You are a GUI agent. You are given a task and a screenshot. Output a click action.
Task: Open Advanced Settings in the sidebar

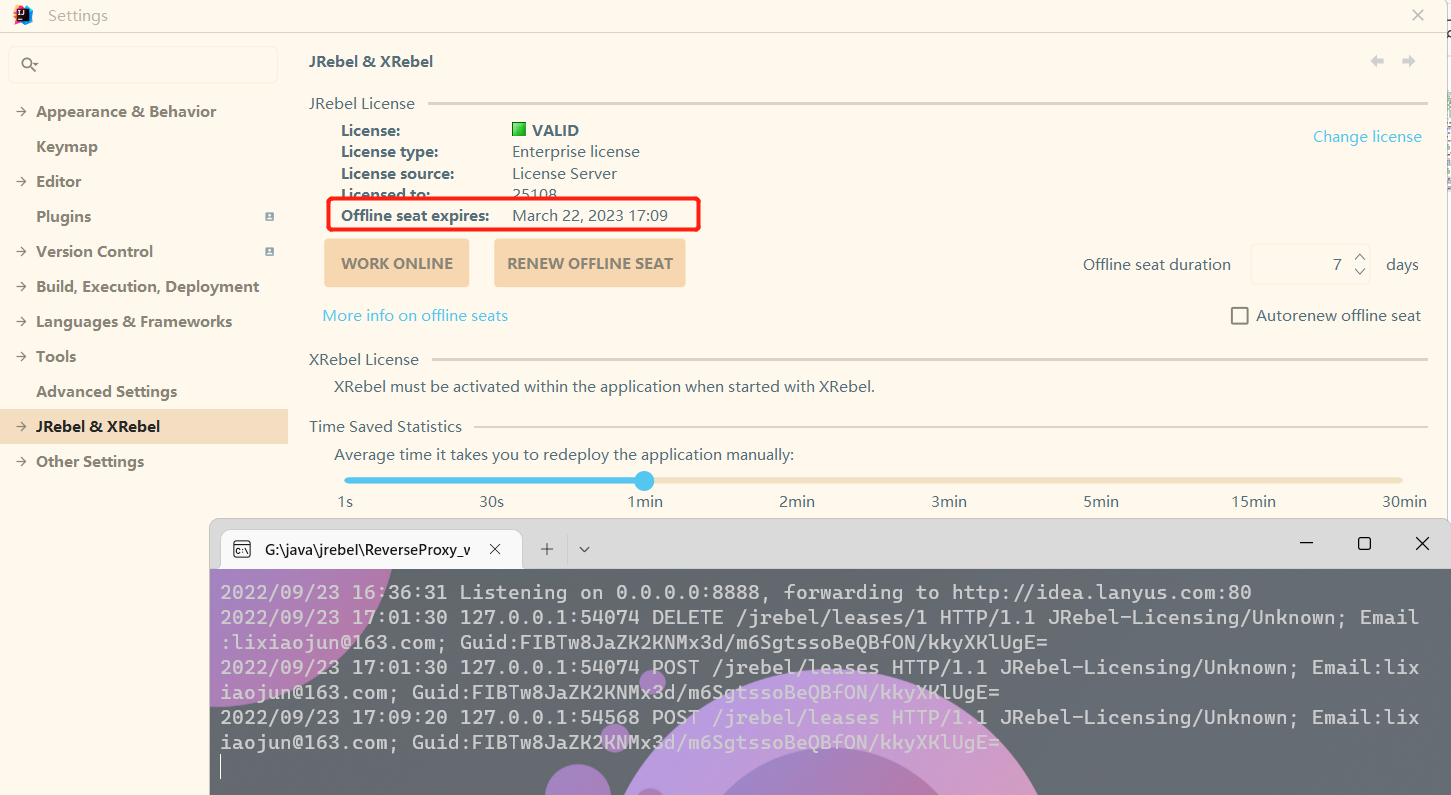[x=106, y=392]
